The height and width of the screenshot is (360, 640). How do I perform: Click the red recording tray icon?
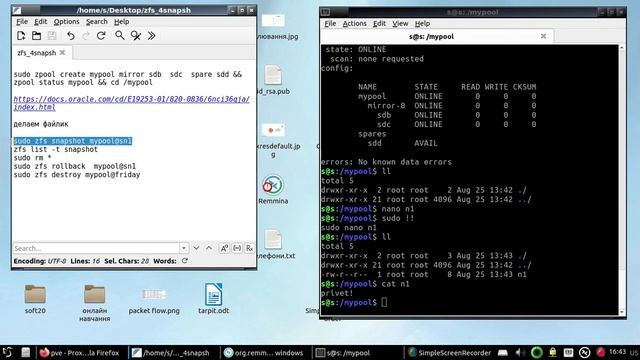click(600, 353)
